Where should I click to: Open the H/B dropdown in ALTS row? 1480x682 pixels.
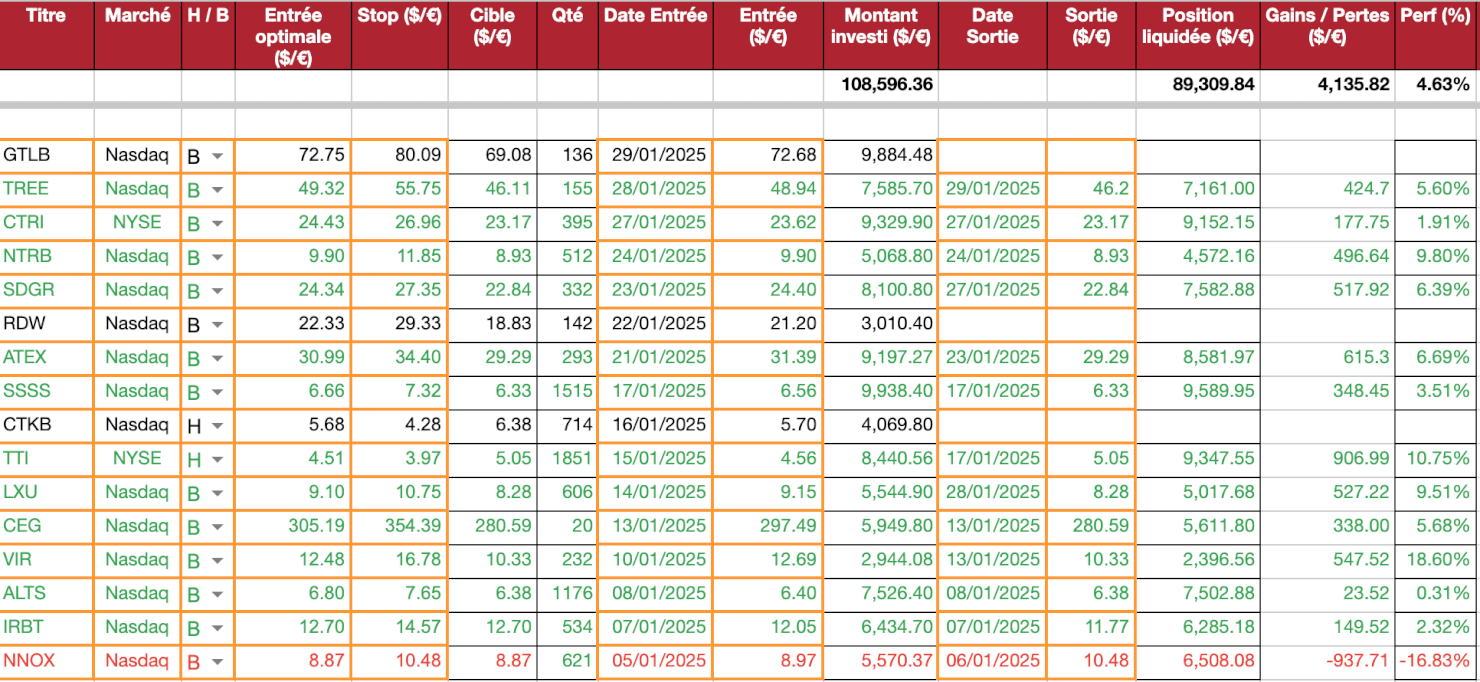tap(217, 595)
